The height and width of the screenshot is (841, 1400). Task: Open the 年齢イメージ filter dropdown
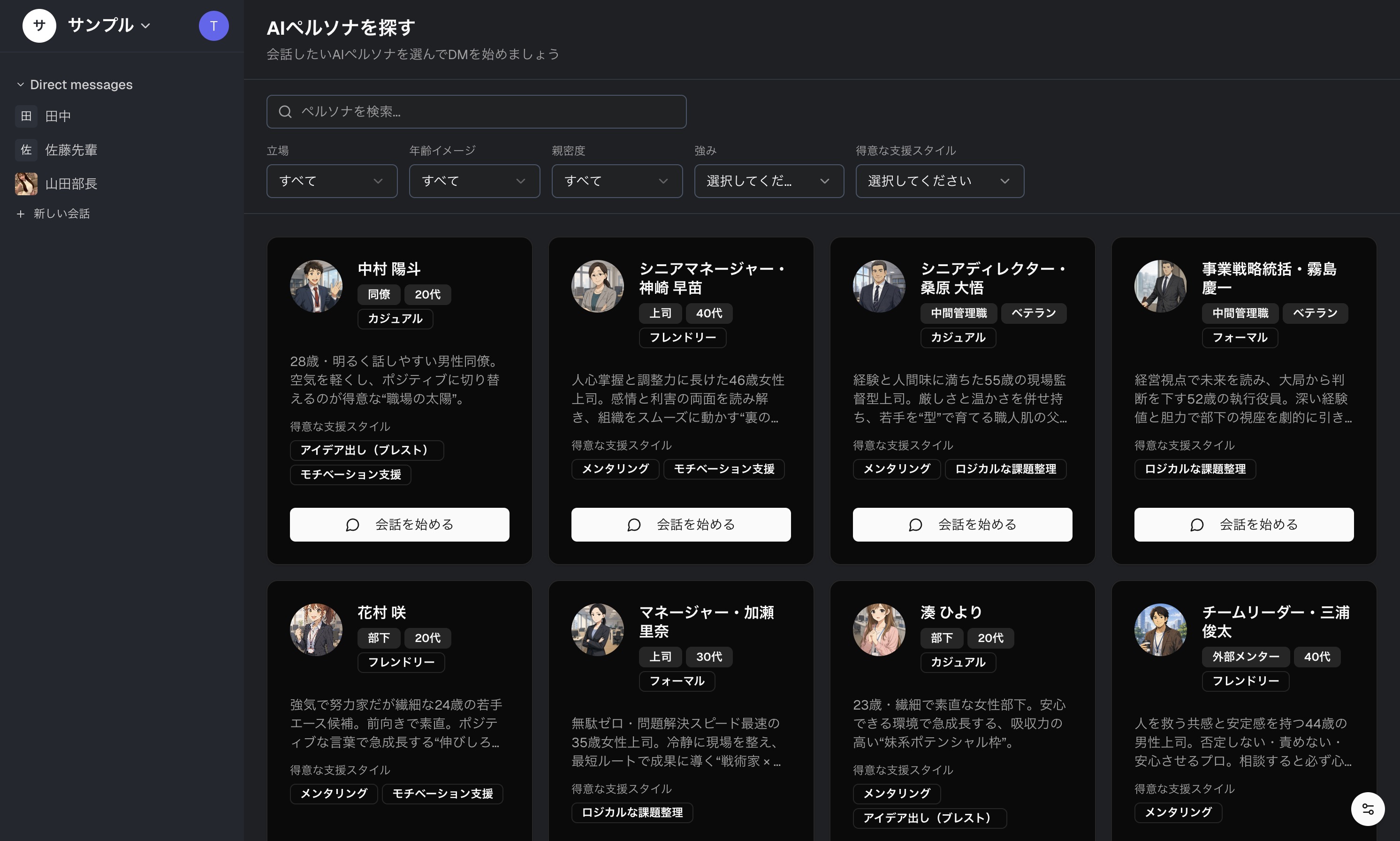(474, 181)
